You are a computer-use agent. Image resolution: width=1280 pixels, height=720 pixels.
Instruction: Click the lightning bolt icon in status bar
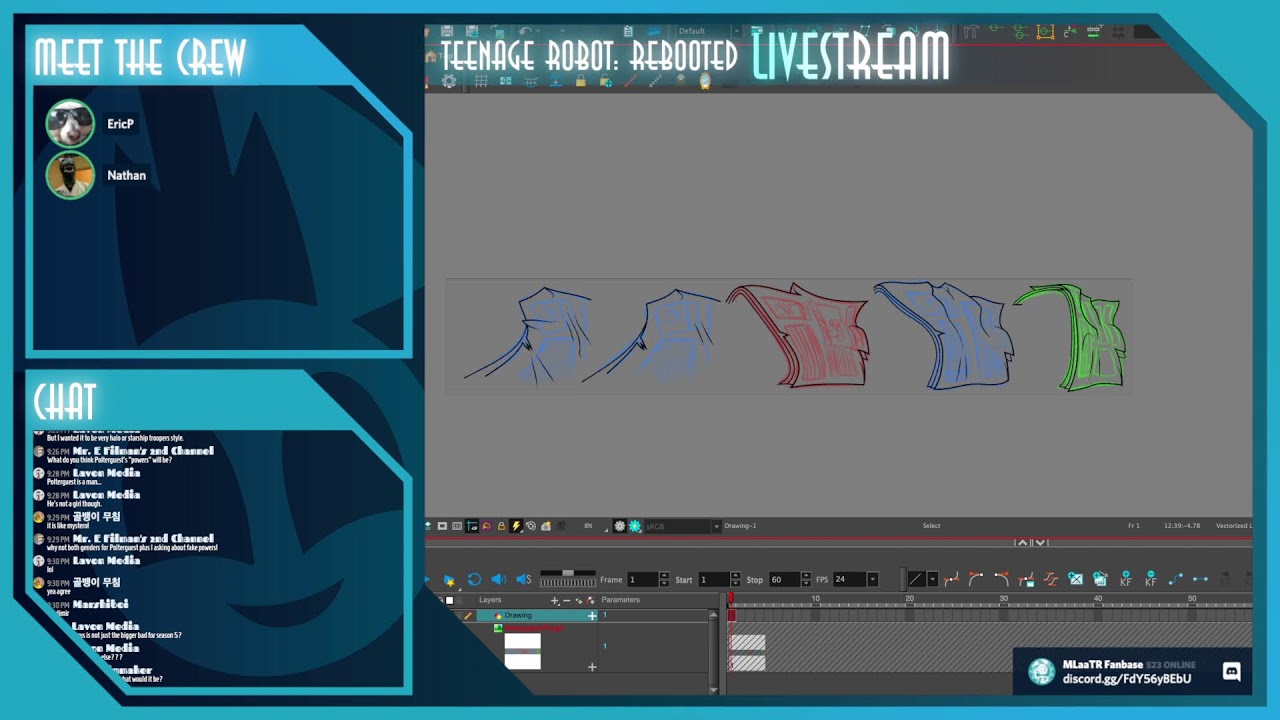[x=516, y=526]
